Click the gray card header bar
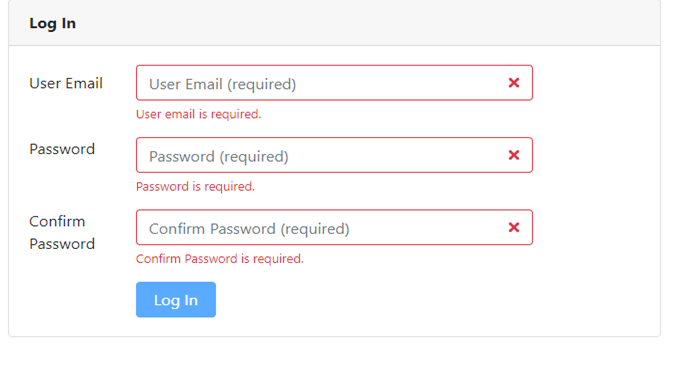The width and height of the screenshot is (685, 371). pos(334,23)
